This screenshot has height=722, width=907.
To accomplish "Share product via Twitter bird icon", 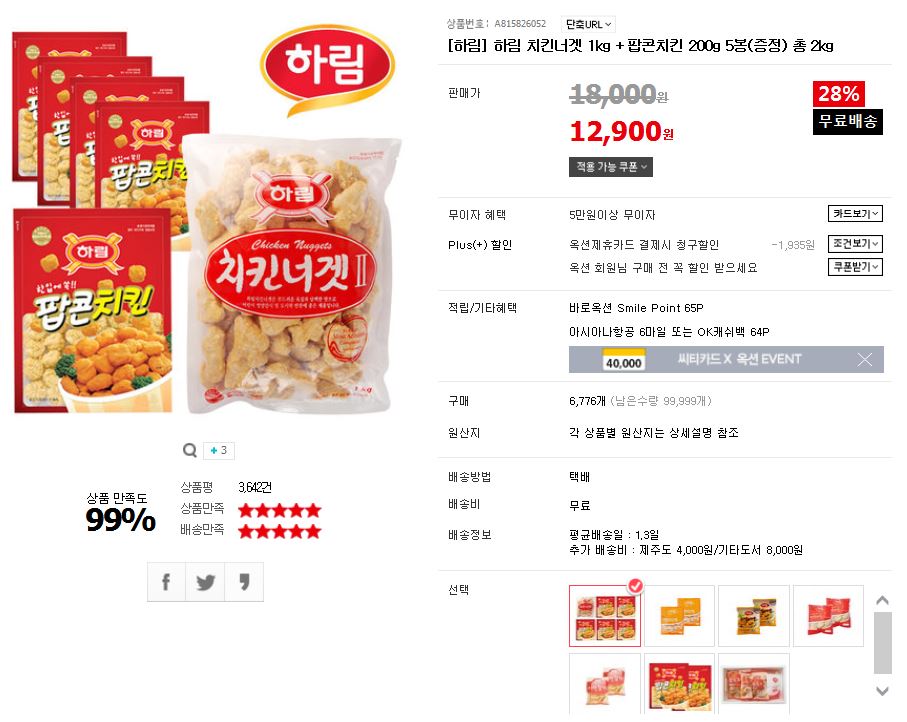I will 205,581.
